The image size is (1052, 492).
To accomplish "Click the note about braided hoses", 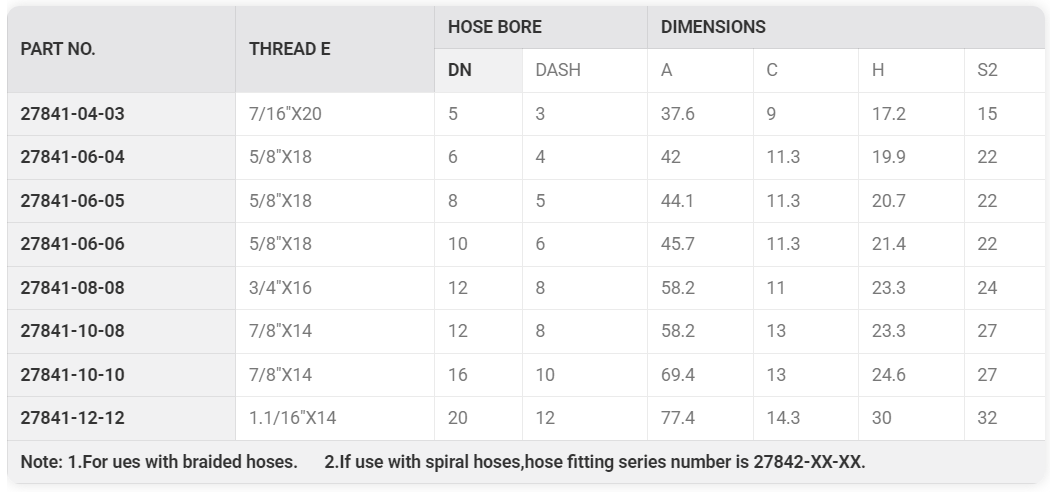I will coord(159,462).
